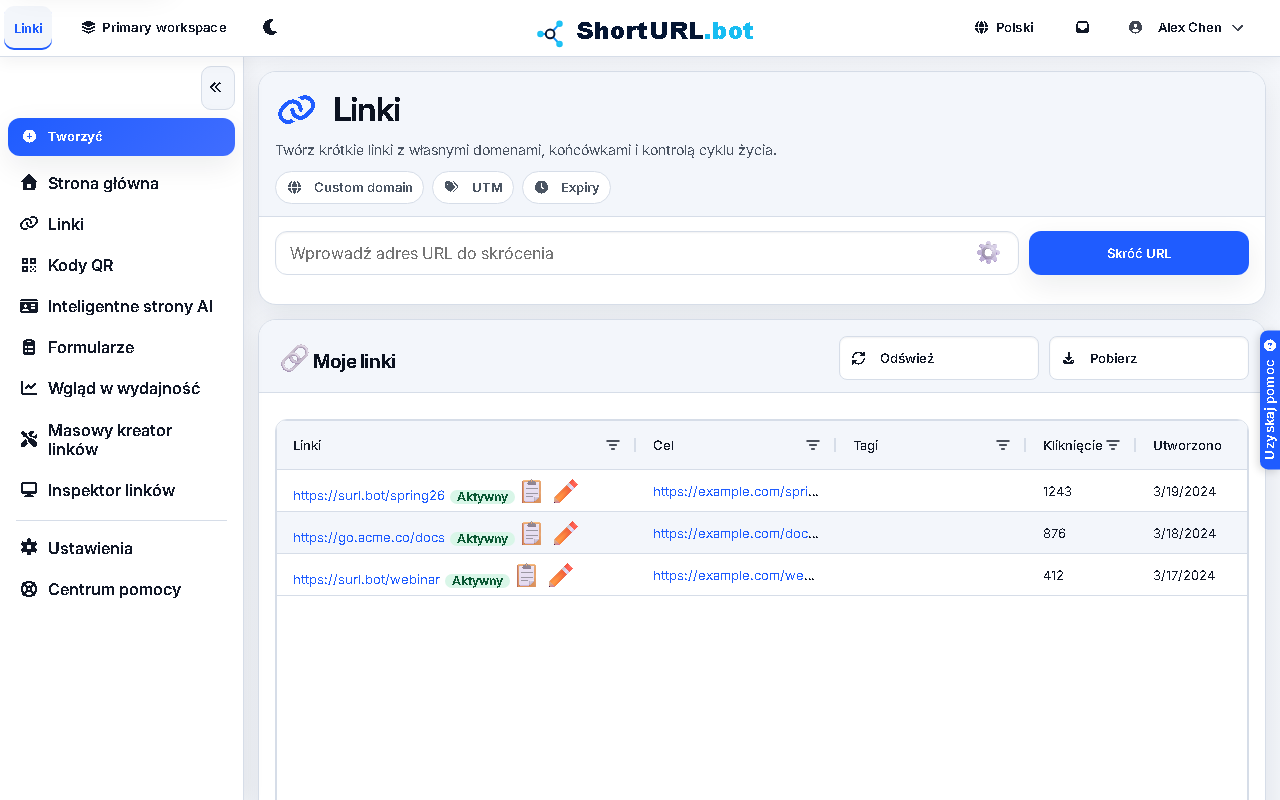Image resolution: width=1280 pixels, height=800 pixels.
Task: Open the inbox icon in header
Action: tap(1082, 27)
